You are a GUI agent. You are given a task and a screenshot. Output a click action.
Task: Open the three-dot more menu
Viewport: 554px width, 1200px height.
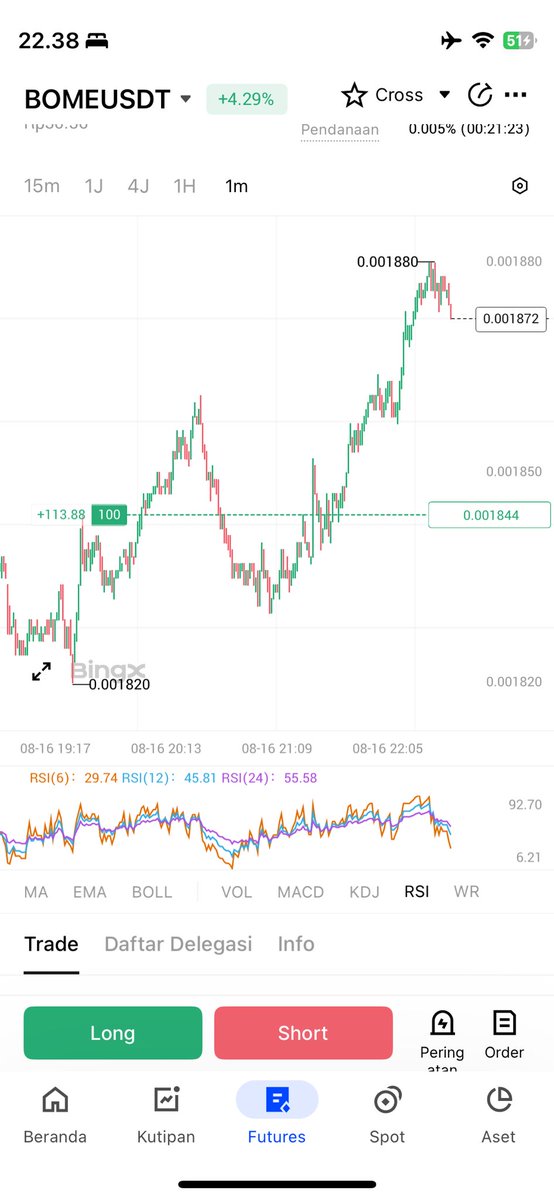(x=516, y=95)
